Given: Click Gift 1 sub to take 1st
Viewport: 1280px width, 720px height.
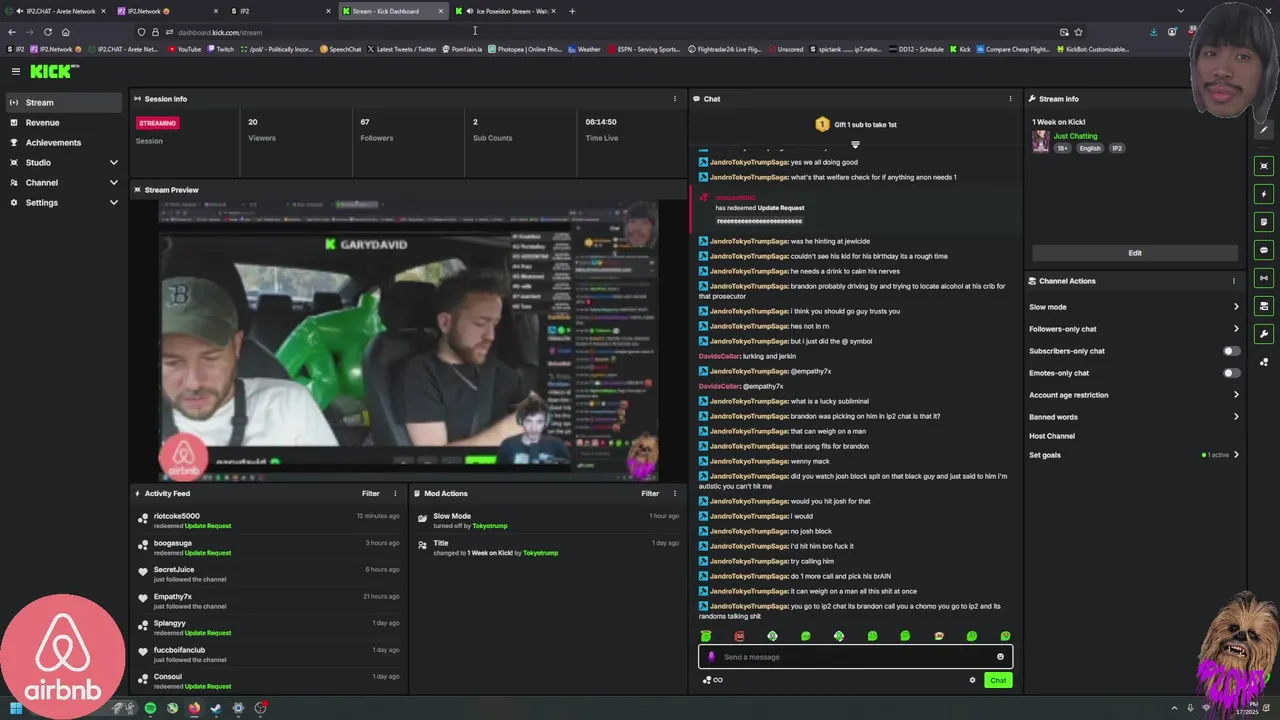Looking at the screenshot, I should (855, 124).
